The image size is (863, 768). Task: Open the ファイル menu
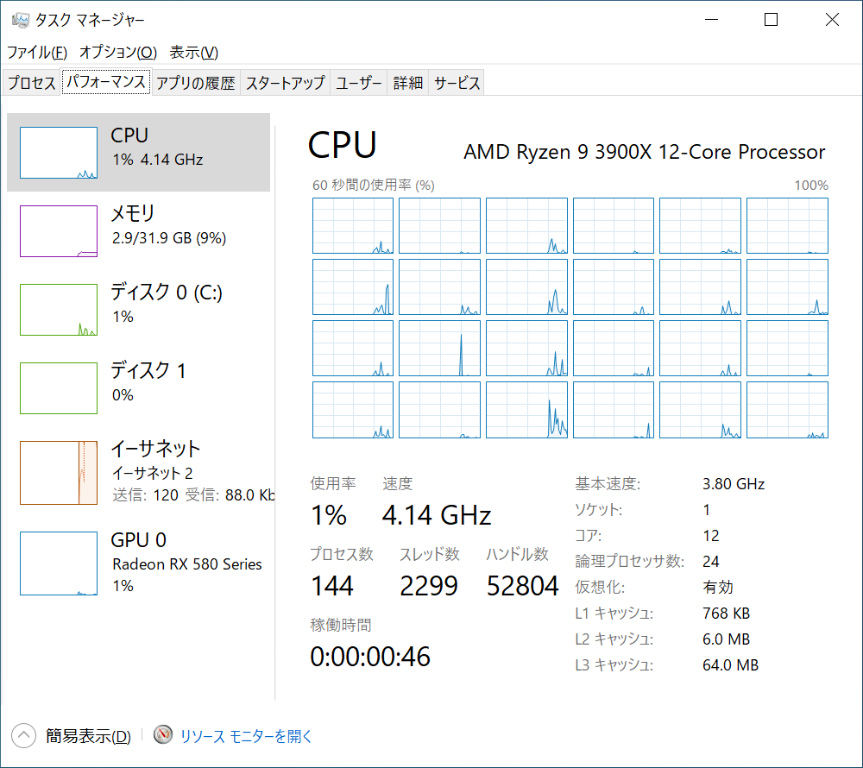pyautogui.click(x=37, y=52)
